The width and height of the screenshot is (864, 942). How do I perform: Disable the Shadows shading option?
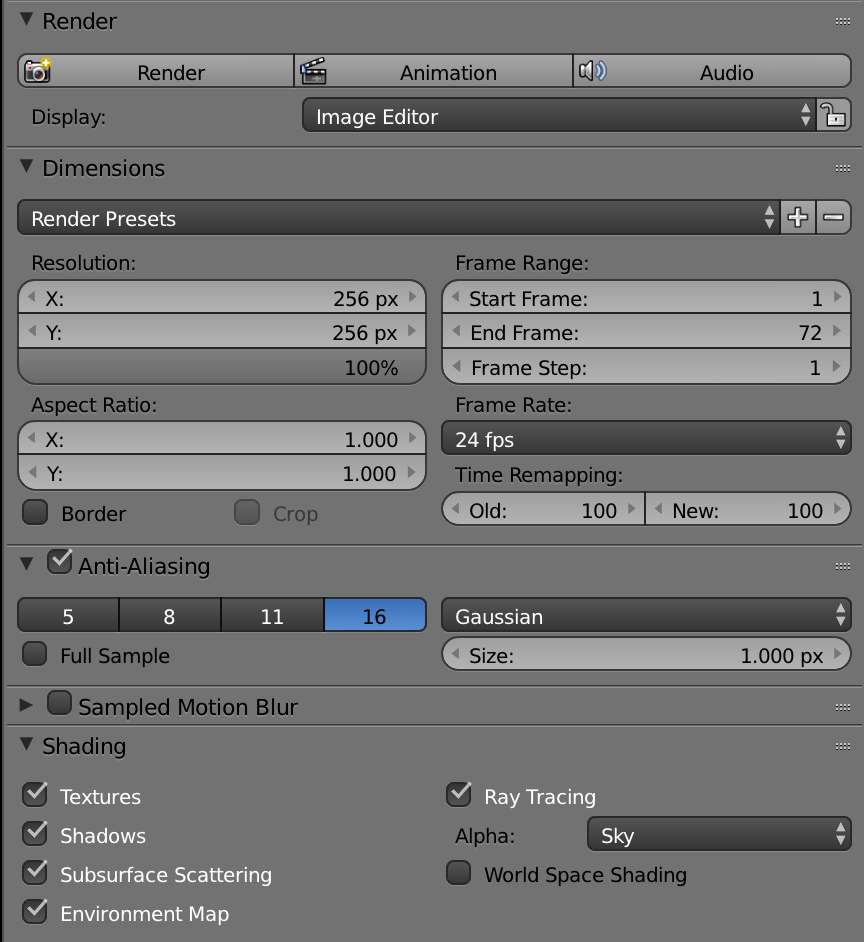coord(35,834)
